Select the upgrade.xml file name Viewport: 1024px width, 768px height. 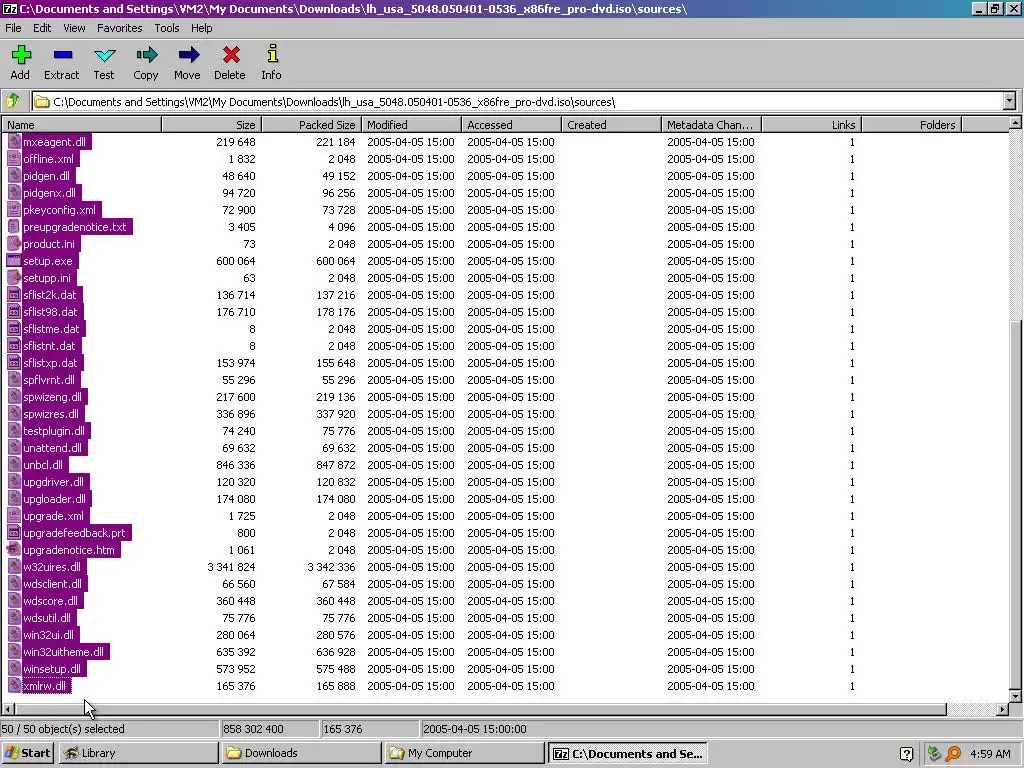click(x=54, y=516)
